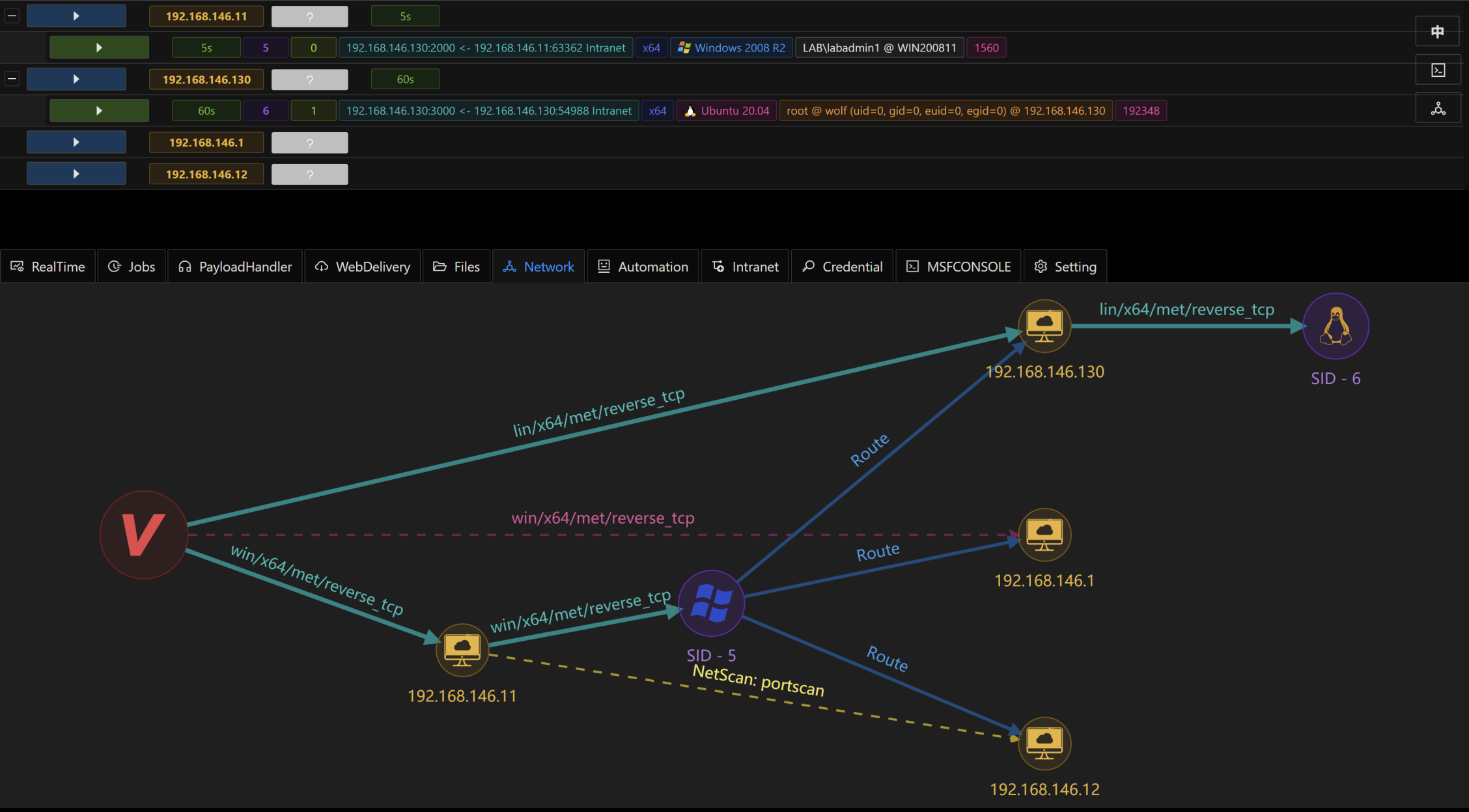1469x812 pixels.
Task: Click the network topology icon at right edge
Action: pos(1438,109)
